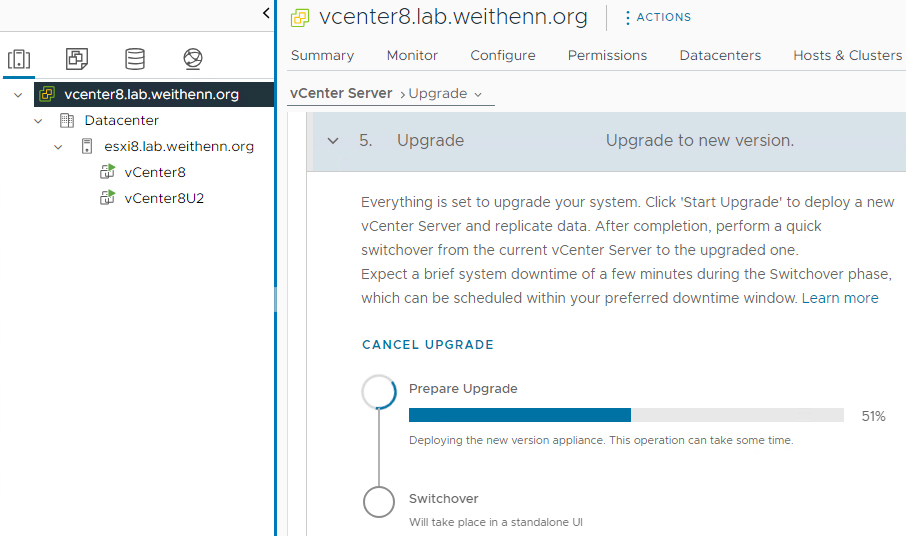Open the Configure tab
The width and height of the screenshot is (906, 536).
coord(503,55)
